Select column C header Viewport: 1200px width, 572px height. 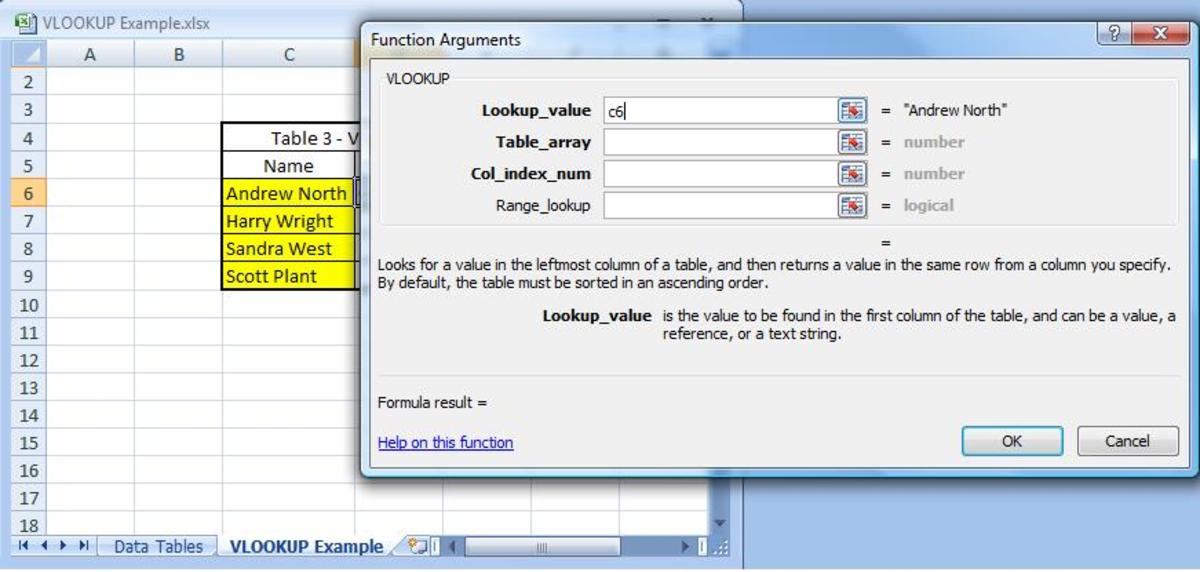[x=288, y=55]
